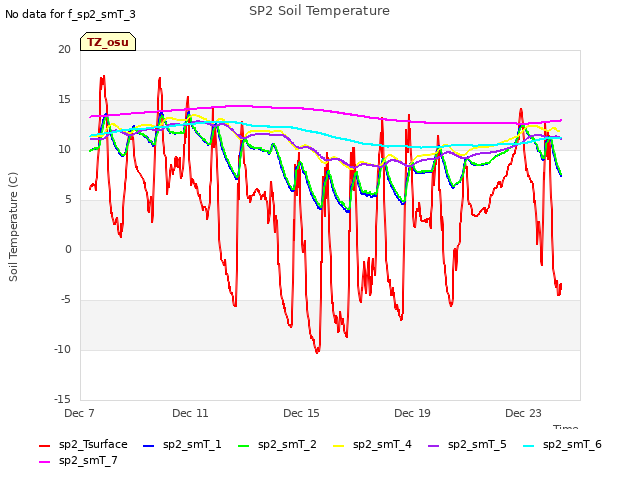Viewport: 640px width, 480px height.
Task: Toggle sp2_smT_2 legend entry
Action: point(277,444)
